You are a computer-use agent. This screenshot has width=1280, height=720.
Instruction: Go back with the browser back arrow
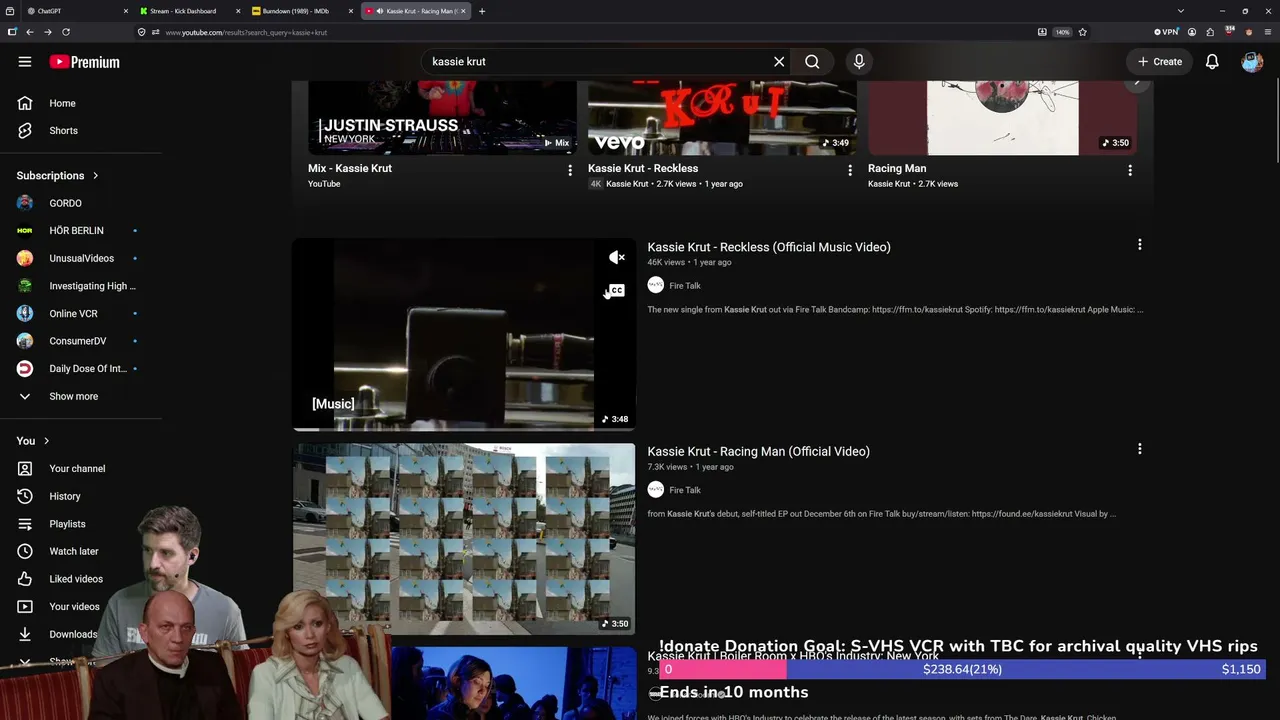pyautogui.click(x=30, y=32)
